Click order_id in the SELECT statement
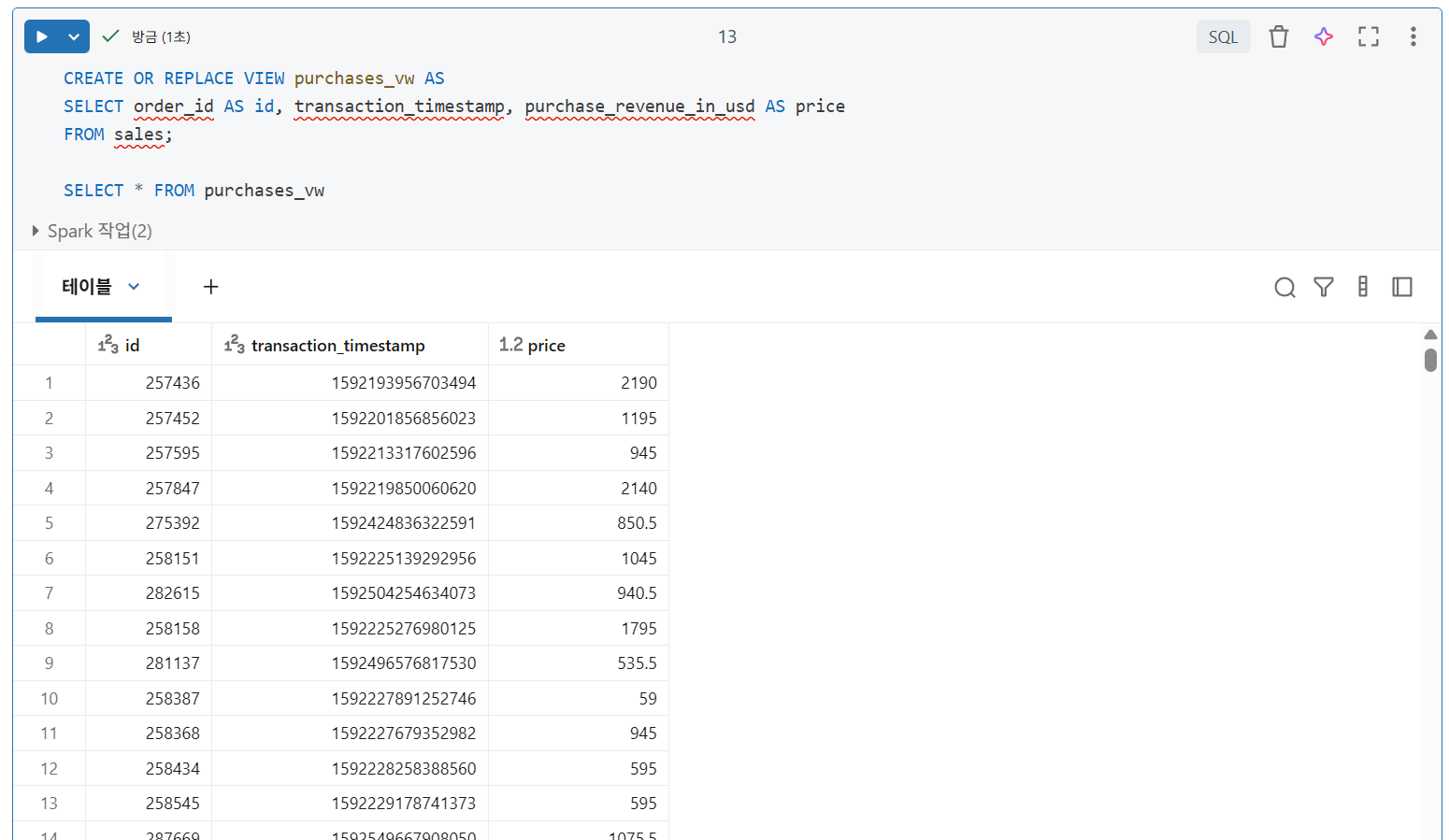 (x=173, y=107)
